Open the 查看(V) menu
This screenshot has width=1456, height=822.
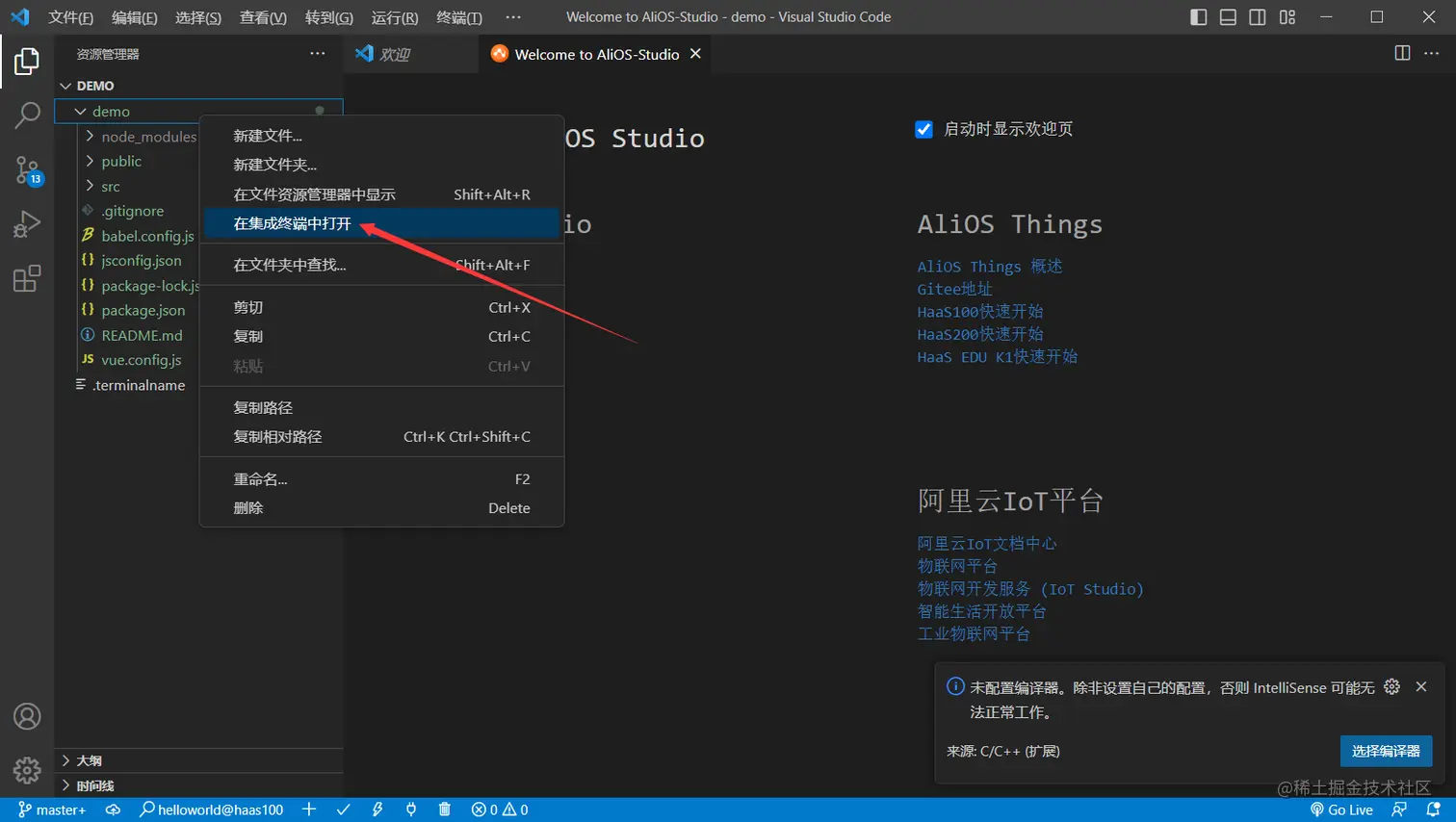click(263, 17)
